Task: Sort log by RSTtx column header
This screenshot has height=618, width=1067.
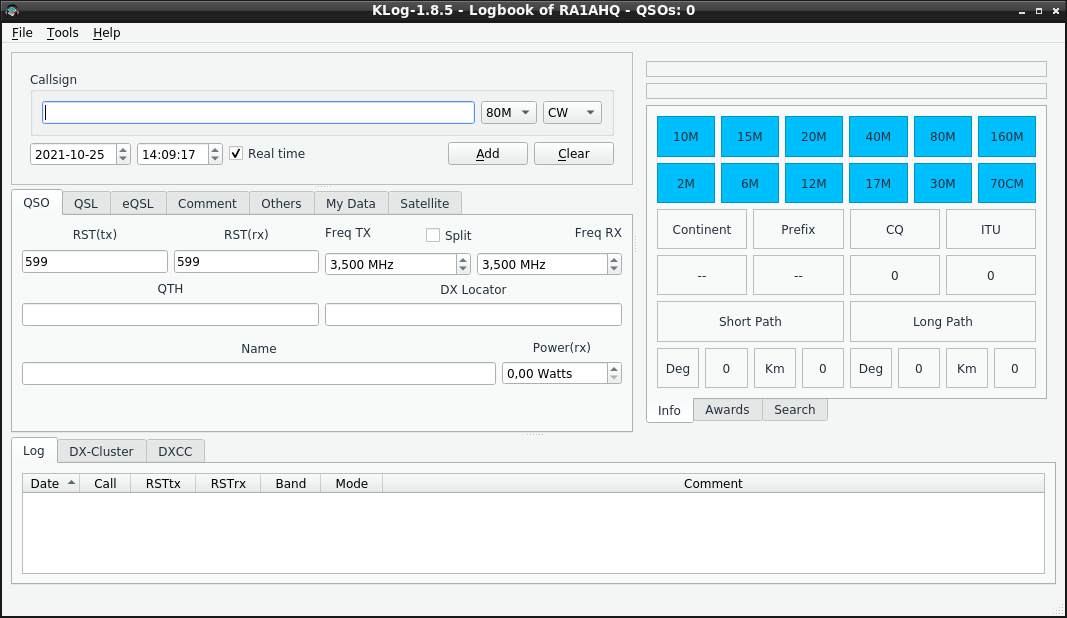Action: [163, 483]
